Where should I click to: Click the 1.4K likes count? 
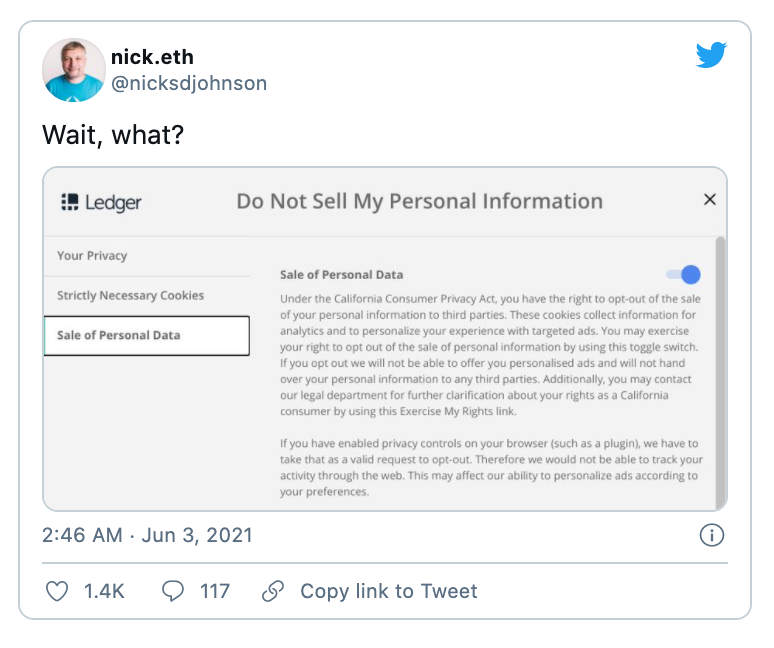click(x=104, y=591)
